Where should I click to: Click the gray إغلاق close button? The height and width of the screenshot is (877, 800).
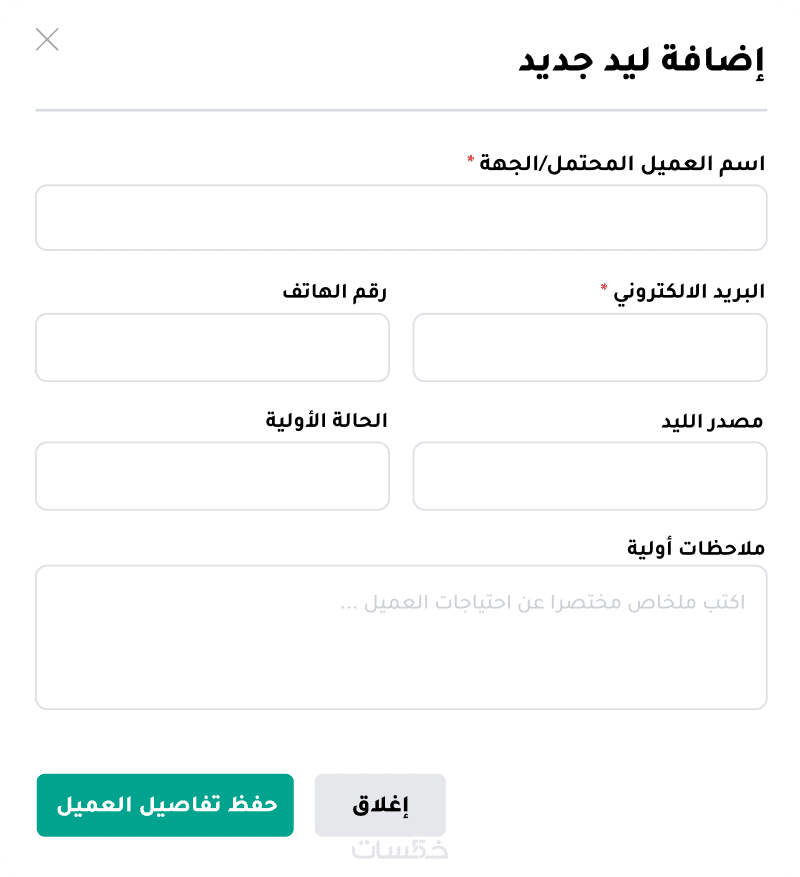[380, 805]
